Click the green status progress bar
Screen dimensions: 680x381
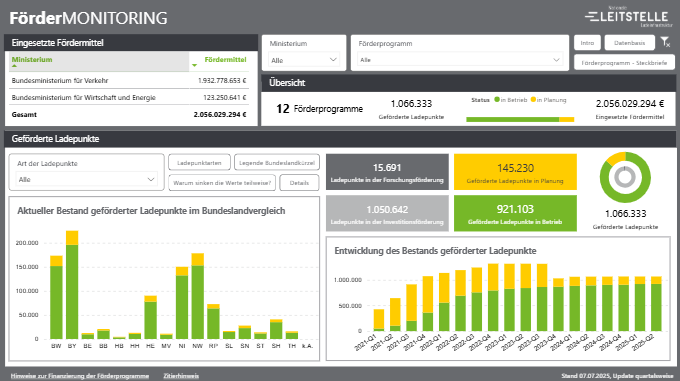[513, 120]
